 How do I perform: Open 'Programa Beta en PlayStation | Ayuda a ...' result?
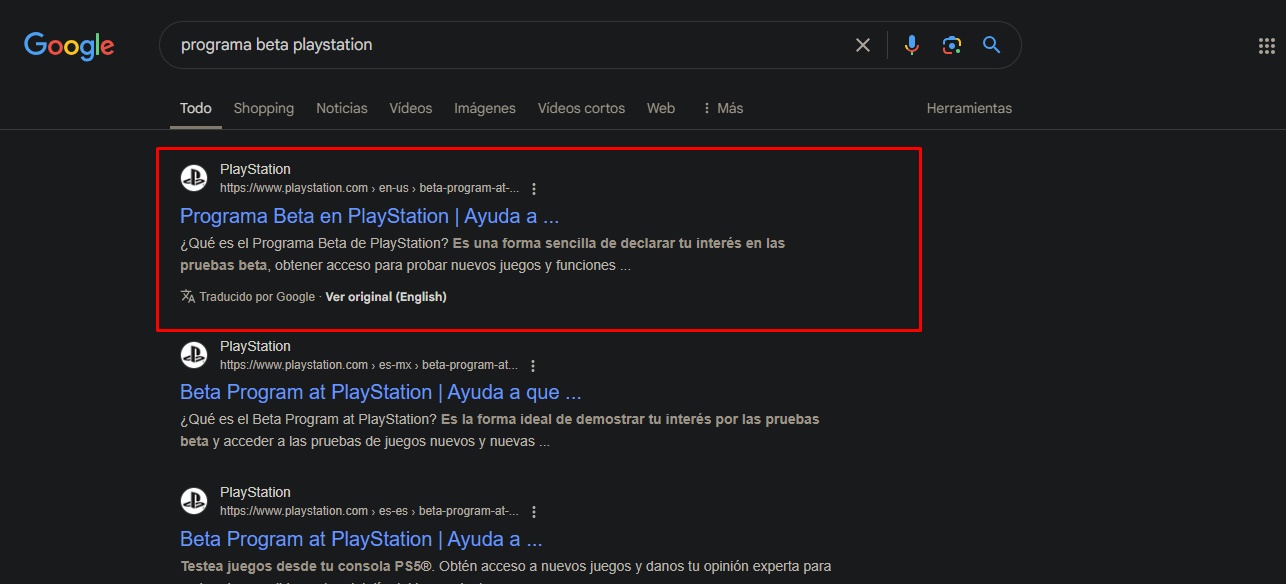[x=369, y=216]
